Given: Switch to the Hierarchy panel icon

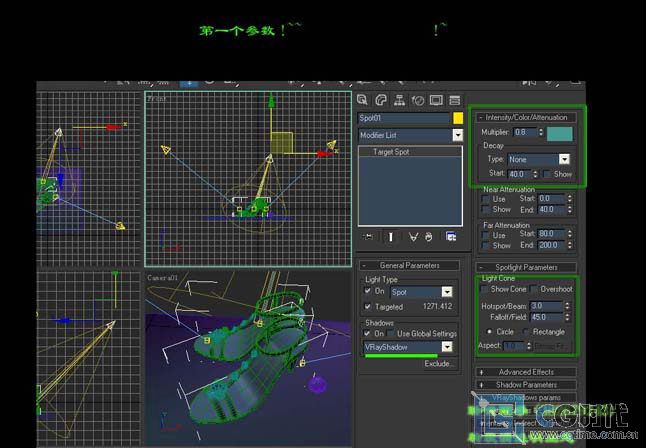Looking at the screenshot, I should coord(399,100).
